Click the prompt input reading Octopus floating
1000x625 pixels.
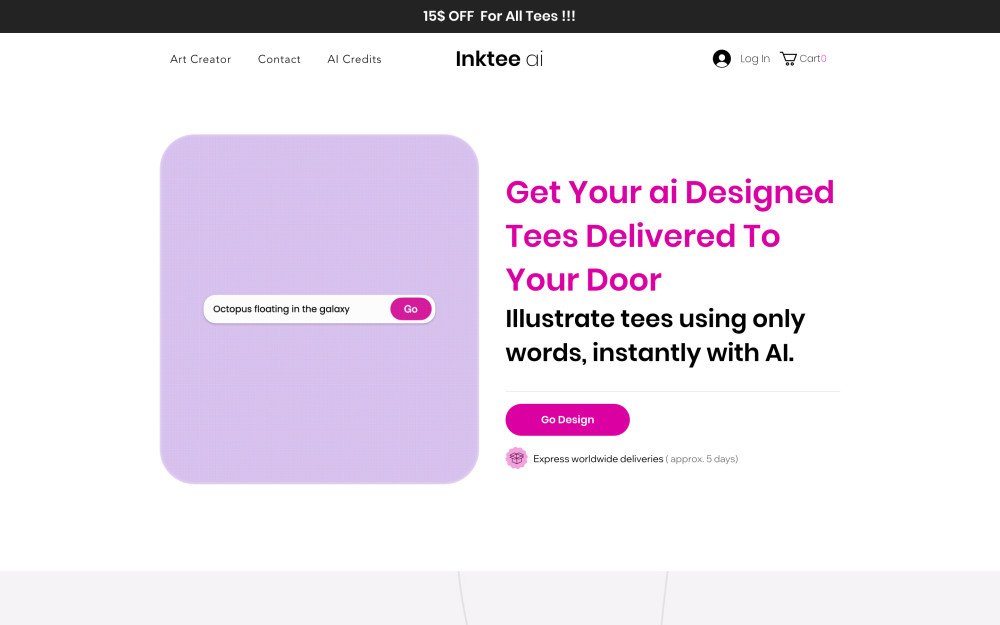click(x=290, y=309)
